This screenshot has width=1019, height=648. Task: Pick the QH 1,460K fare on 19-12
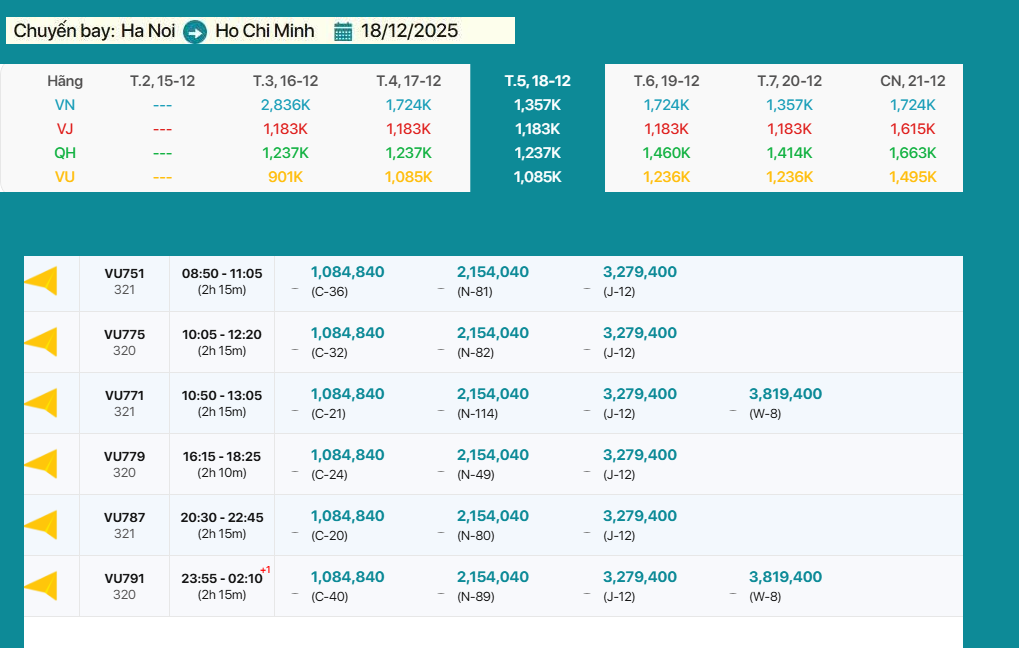tap(666, 153)
